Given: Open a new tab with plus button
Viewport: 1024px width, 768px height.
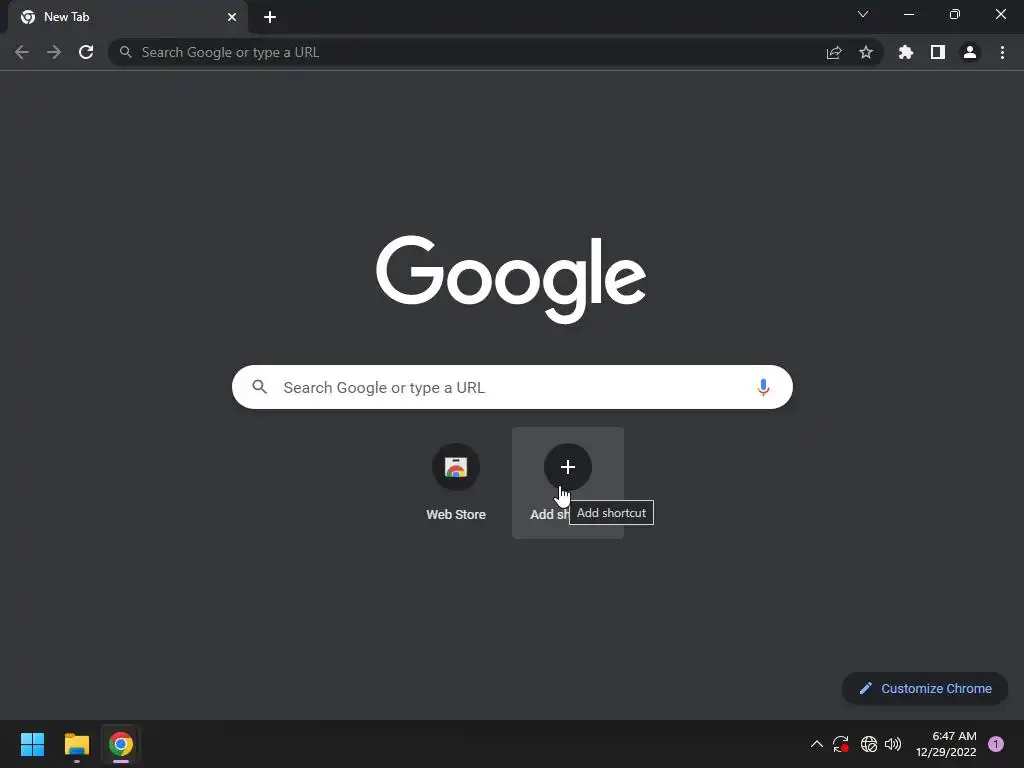Looking at the screenshot, I should tap(270, 17).
